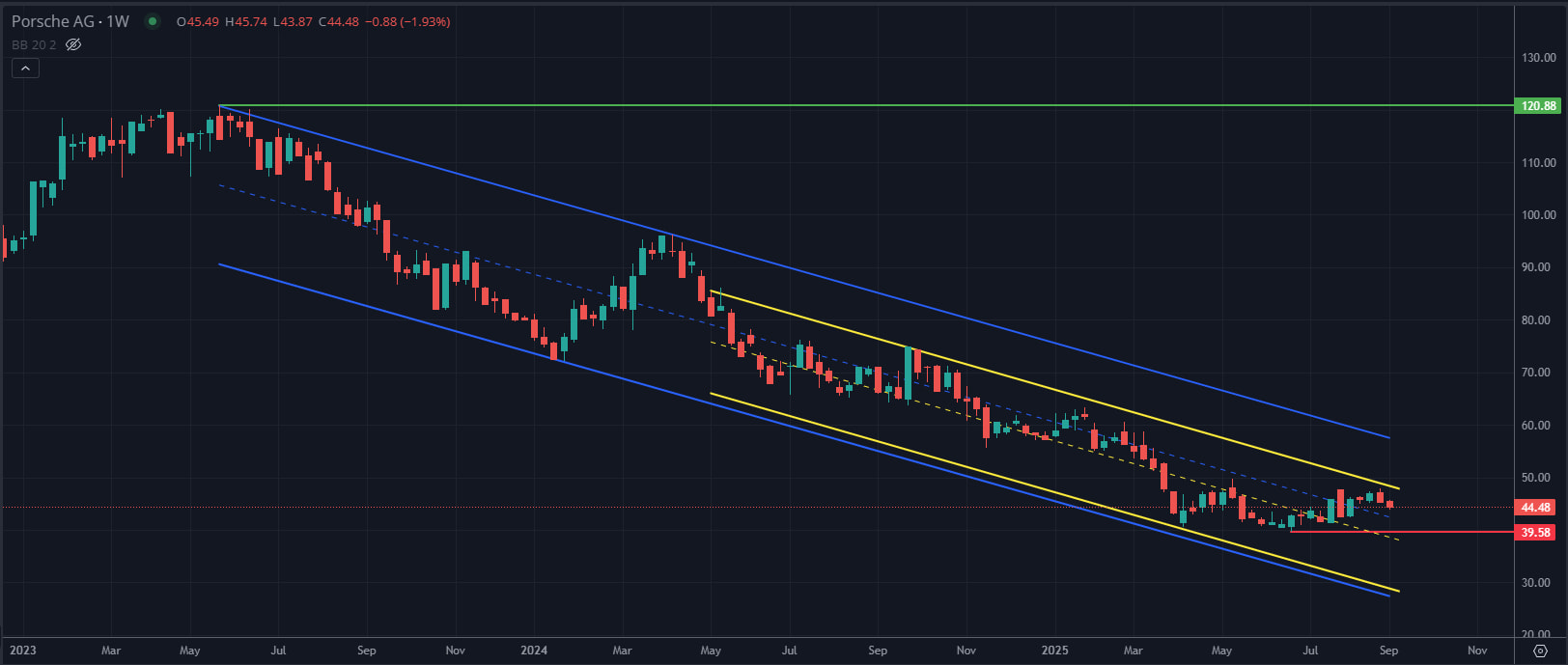This screenshot has width=1568, height=665.
Task: Click the 130.00 level on price scale
Action: 1538,58
